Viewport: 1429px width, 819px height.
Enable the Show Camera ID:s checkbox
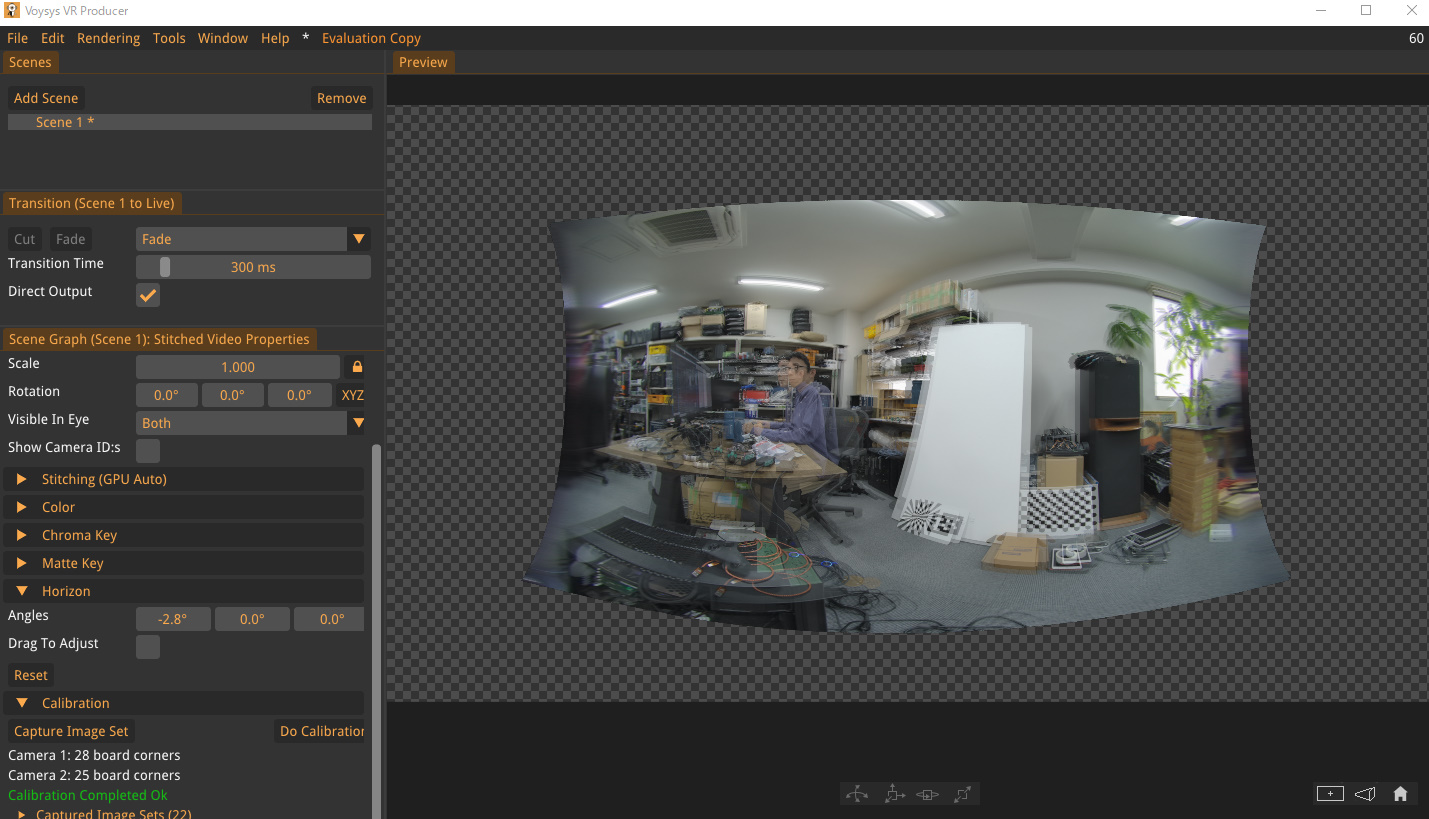[148, 450]
